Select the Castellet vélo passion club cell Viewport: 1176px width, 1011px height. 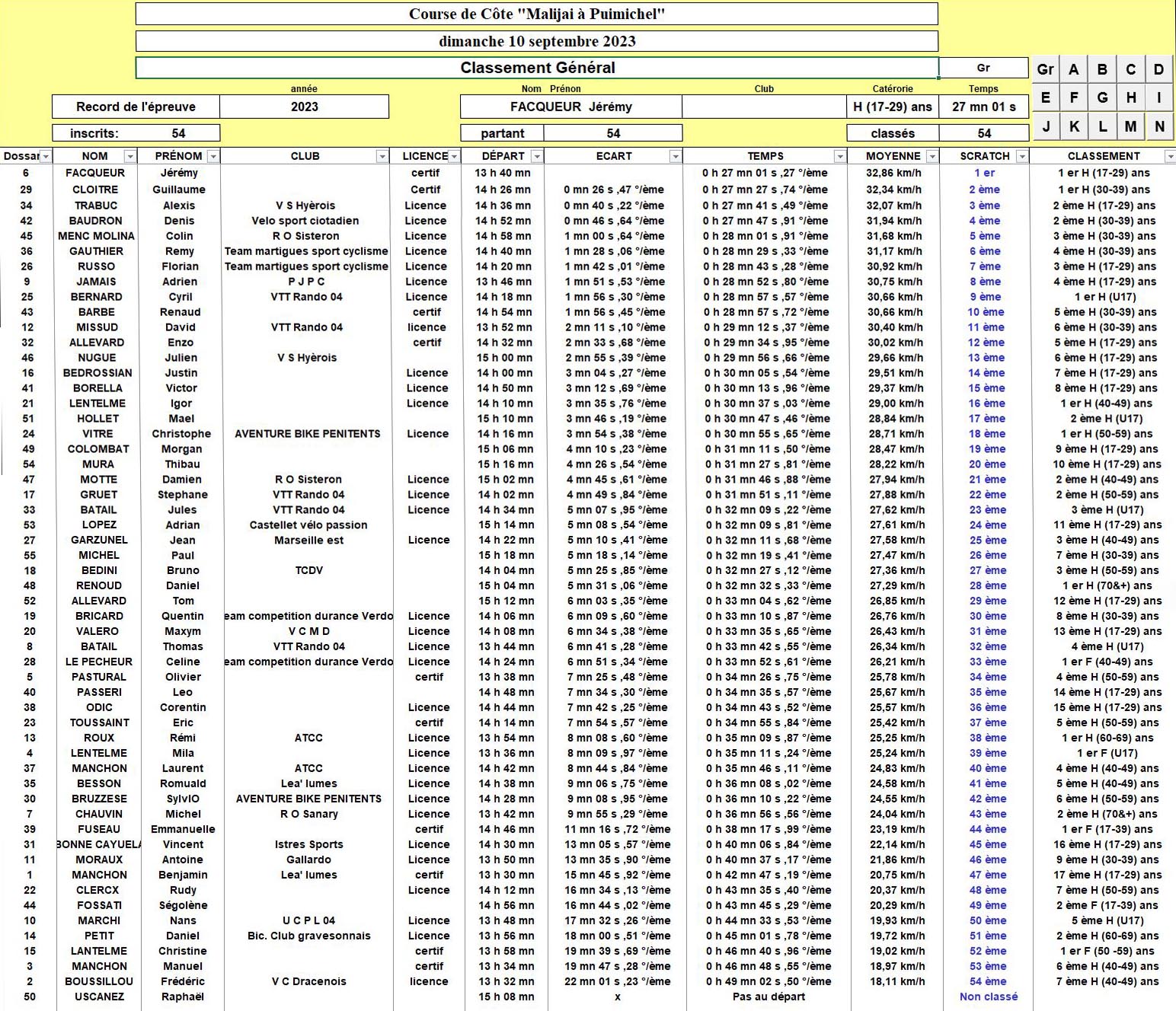pos(308,525)
